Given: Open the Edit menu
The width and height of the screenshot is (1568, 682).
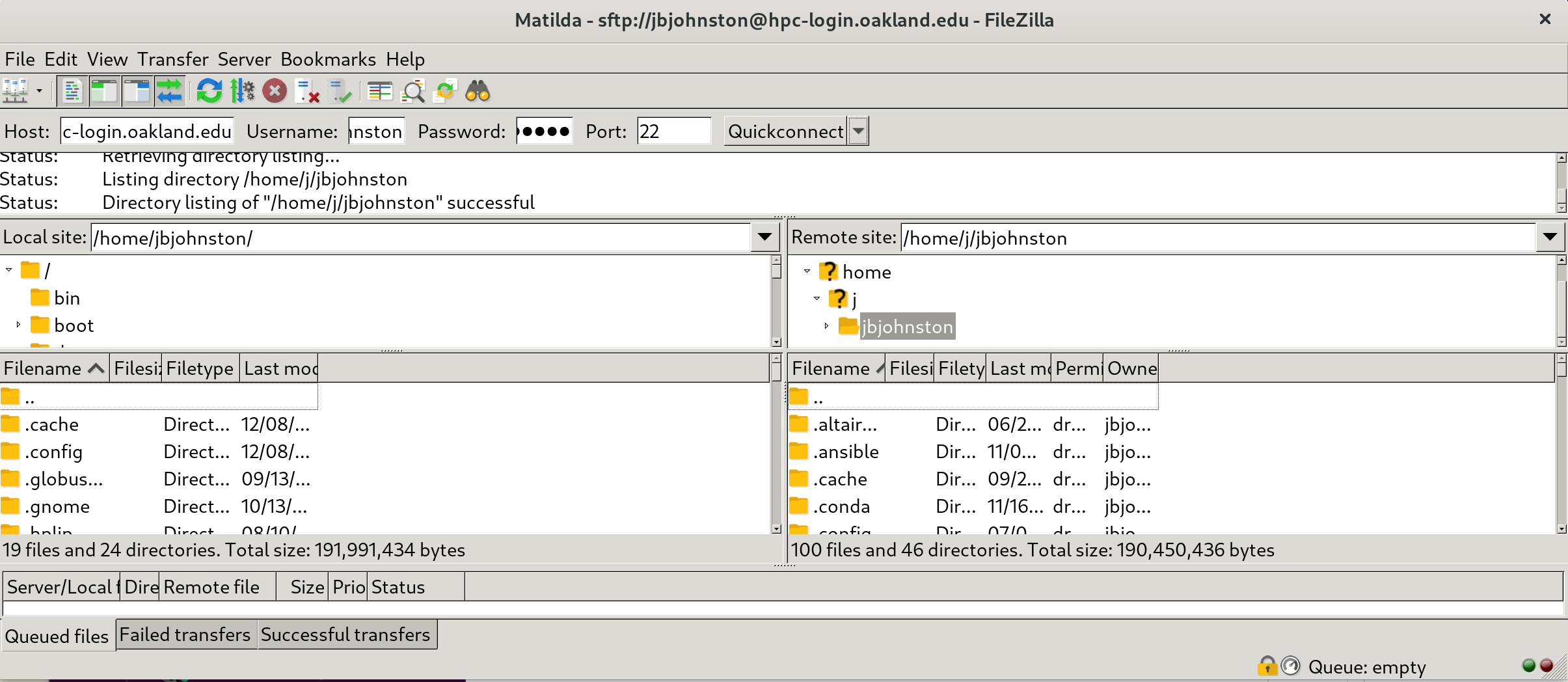Looking at the screenshot, I should (x=61, y=59).
